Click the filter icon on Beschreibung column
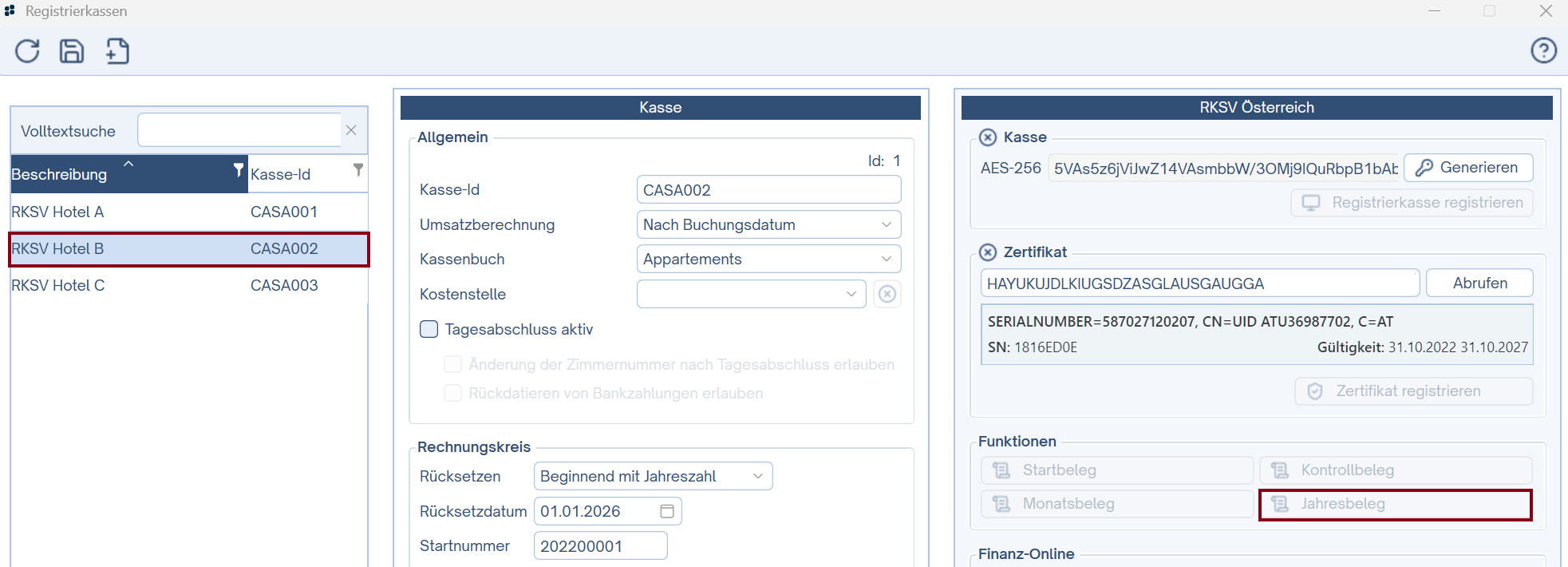 click(238, 170)
